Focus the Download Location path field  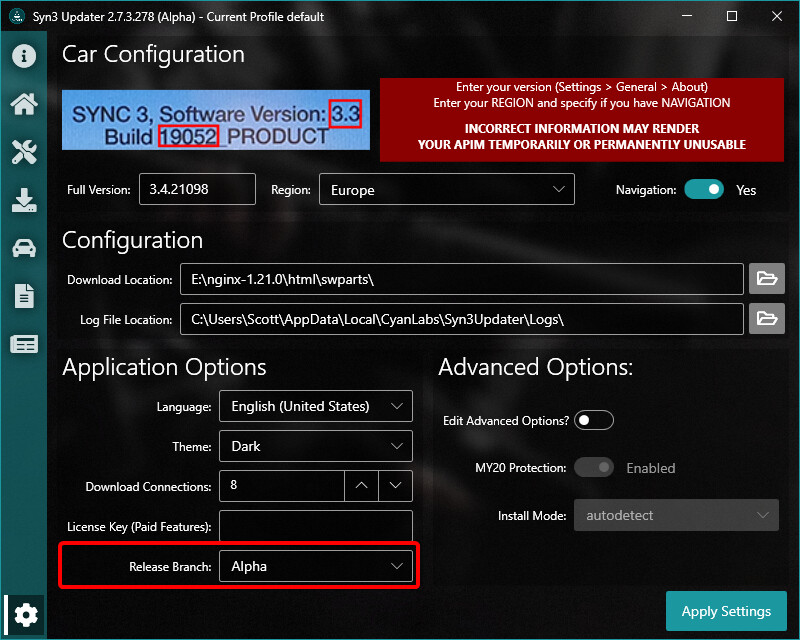(462, 279)
